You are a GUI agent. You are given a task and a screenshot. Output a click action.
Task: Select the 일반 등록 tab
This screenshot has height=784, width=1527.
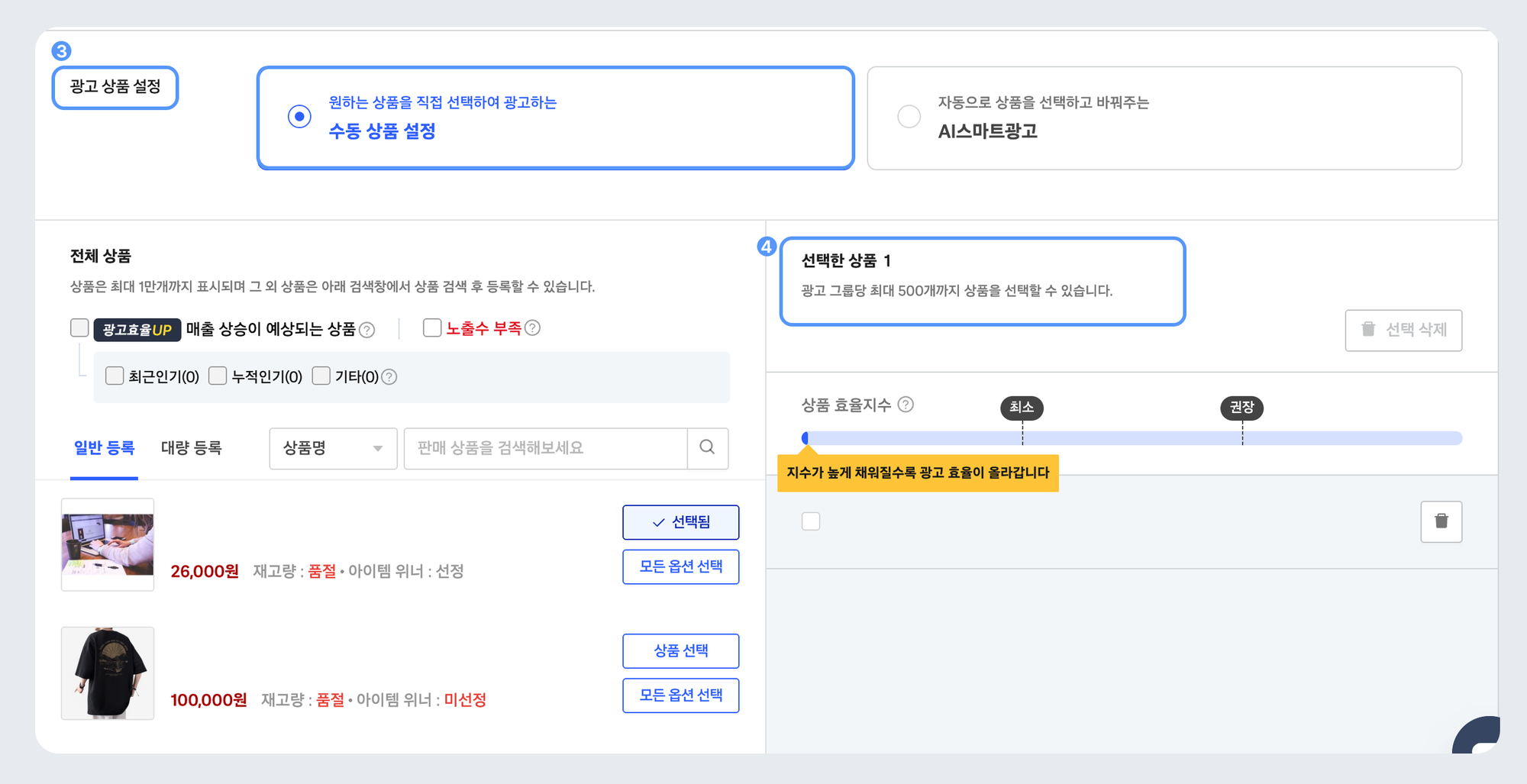click(x=104, y=448)
